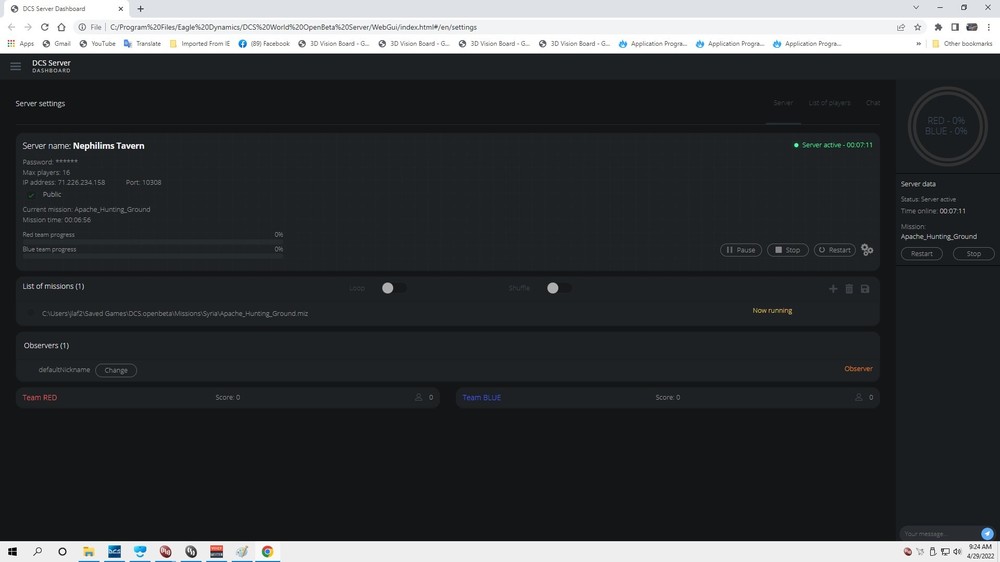
Task: Select the Team RED panel header
Action: point(228,397)
